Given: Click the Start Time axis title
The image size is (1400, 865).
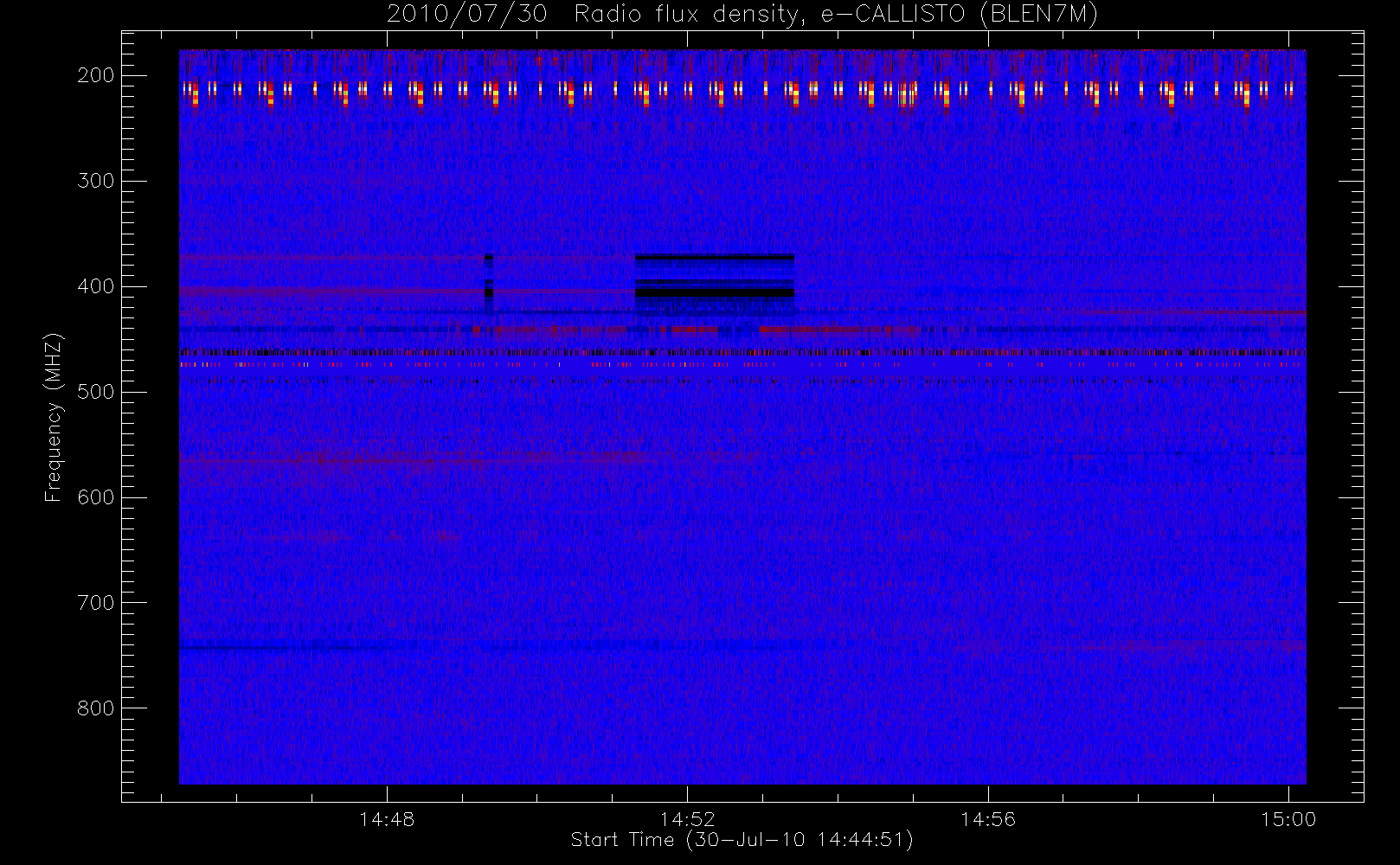Looking at the screenshot, I should click(x=742, y=840).
